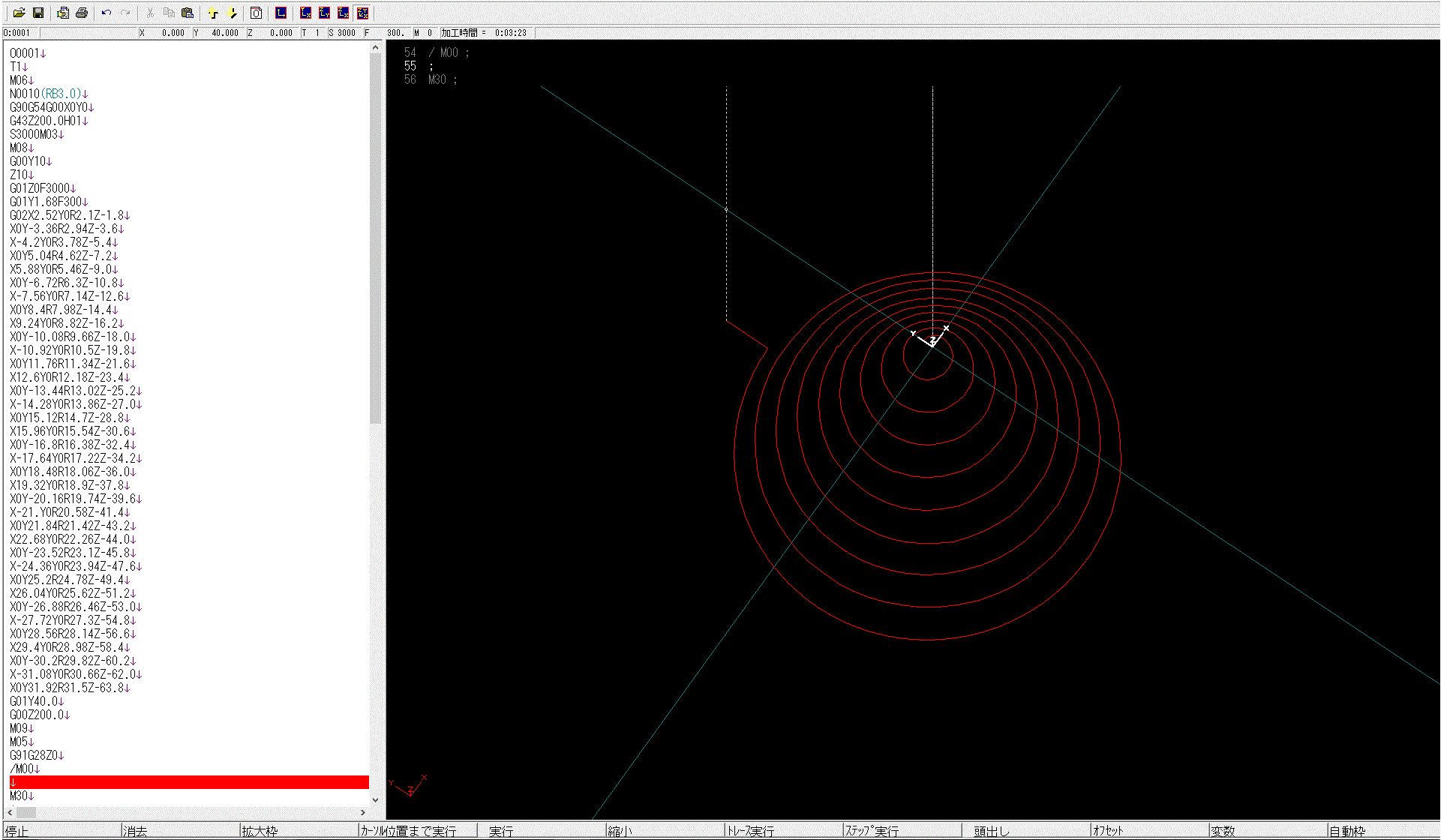Click the code line G43Z200.0H01
The image size is (1441, 840).
point(49,121)
